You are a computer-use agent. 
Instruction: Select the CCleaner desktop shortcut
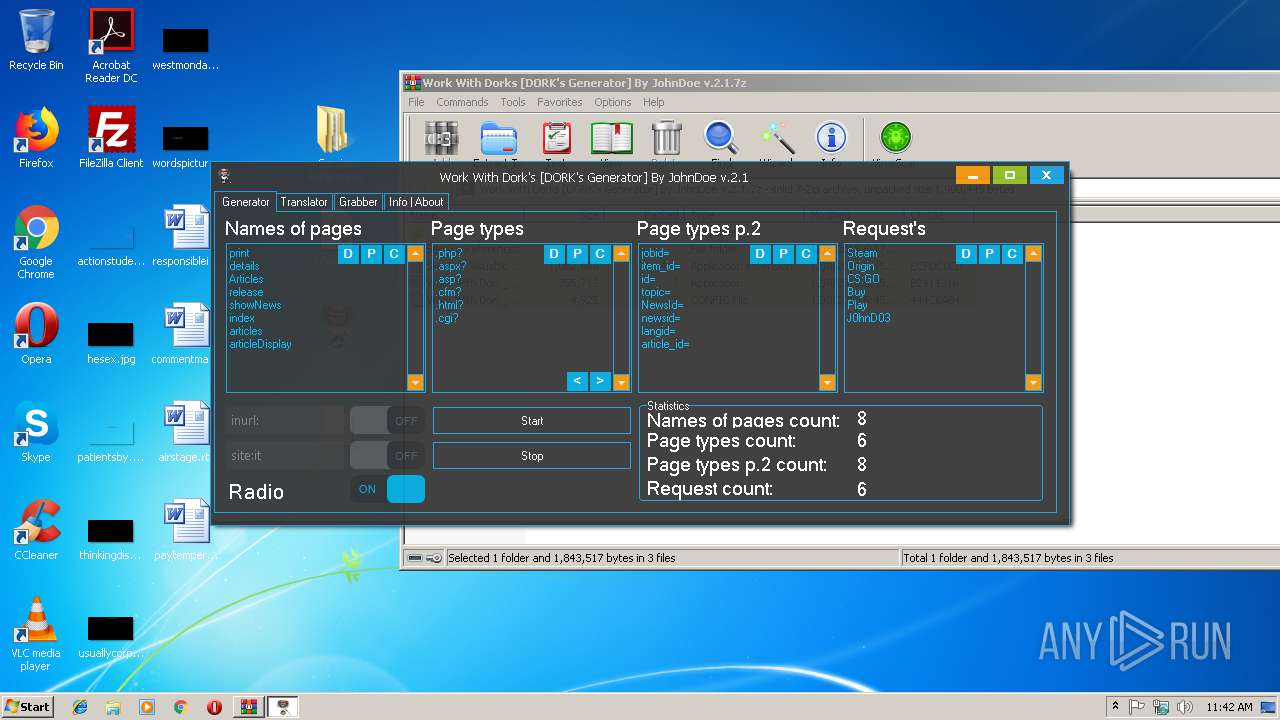[x=36, y=530]
